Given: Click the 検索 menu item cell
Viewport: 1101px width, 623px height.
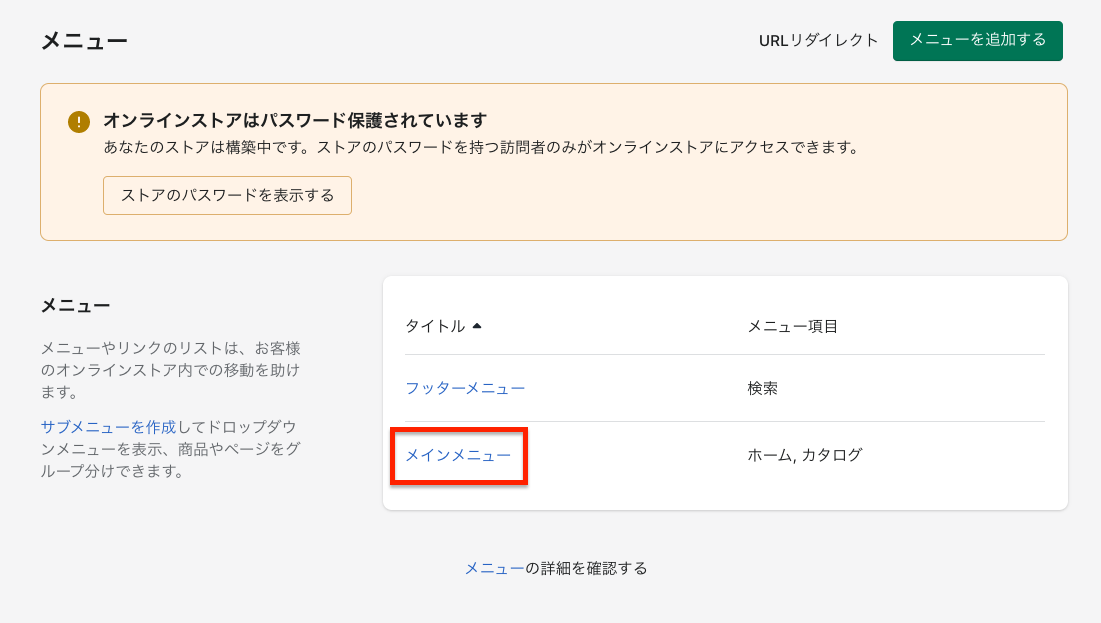Looking at the screenshot, I should pyautogui.click(x=762, y=388).
